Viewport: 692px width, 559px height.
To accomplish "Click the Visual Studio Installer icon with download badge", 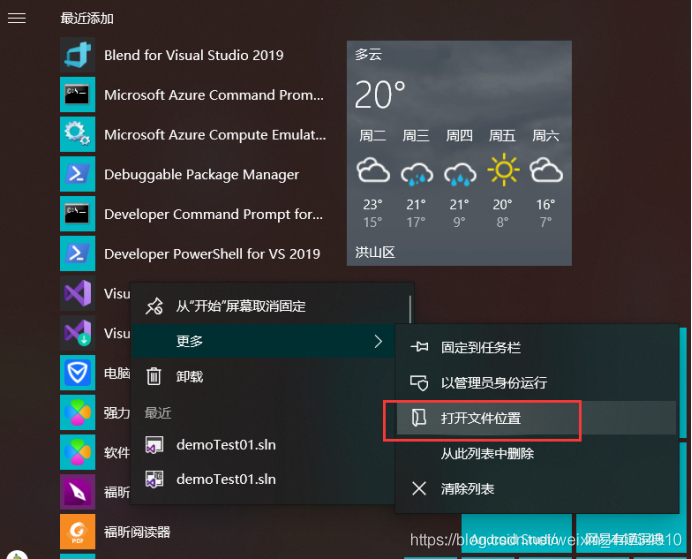I will [78, 333].
